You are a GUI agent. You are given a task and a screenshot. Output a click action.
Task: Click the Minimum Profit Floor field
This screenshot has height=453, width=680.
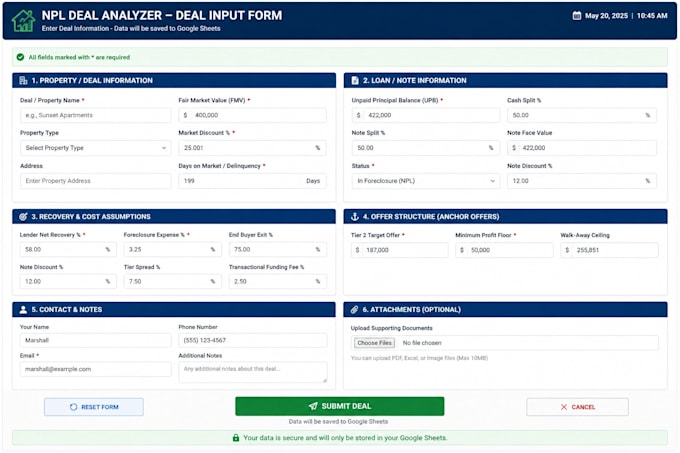[504, 250]
